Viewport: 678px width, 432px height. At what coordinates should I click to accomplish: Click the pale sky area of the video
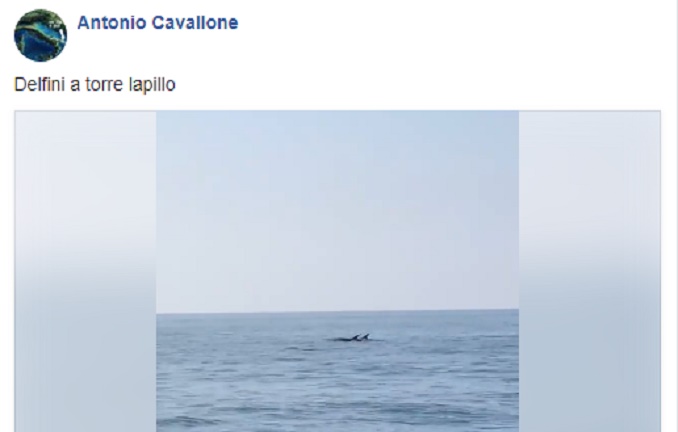[337, 210]
